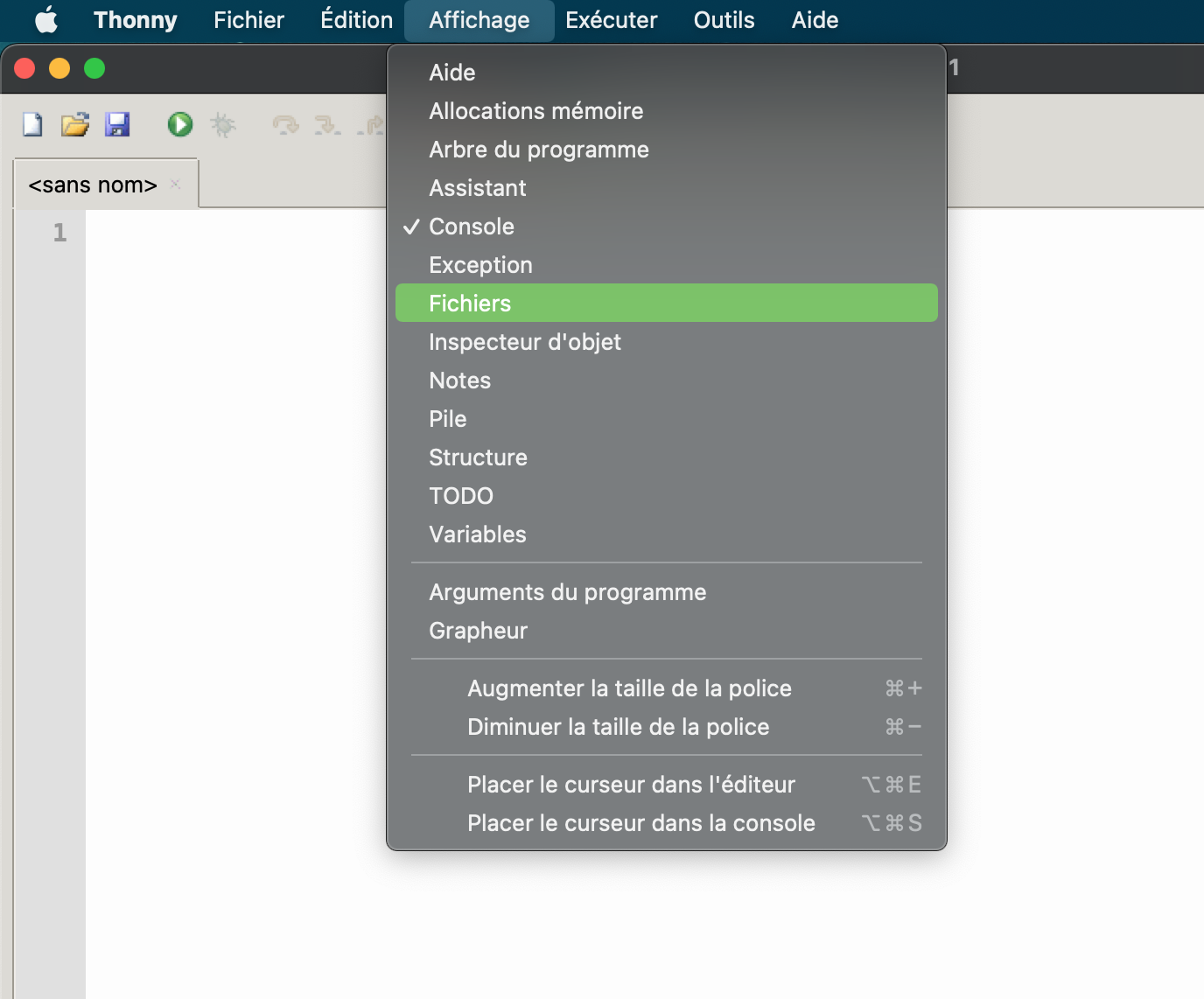Viewport: 1204px width, 999px height.
Task: Click the New file icon in toolbar
Action: (x=32, y=125)
